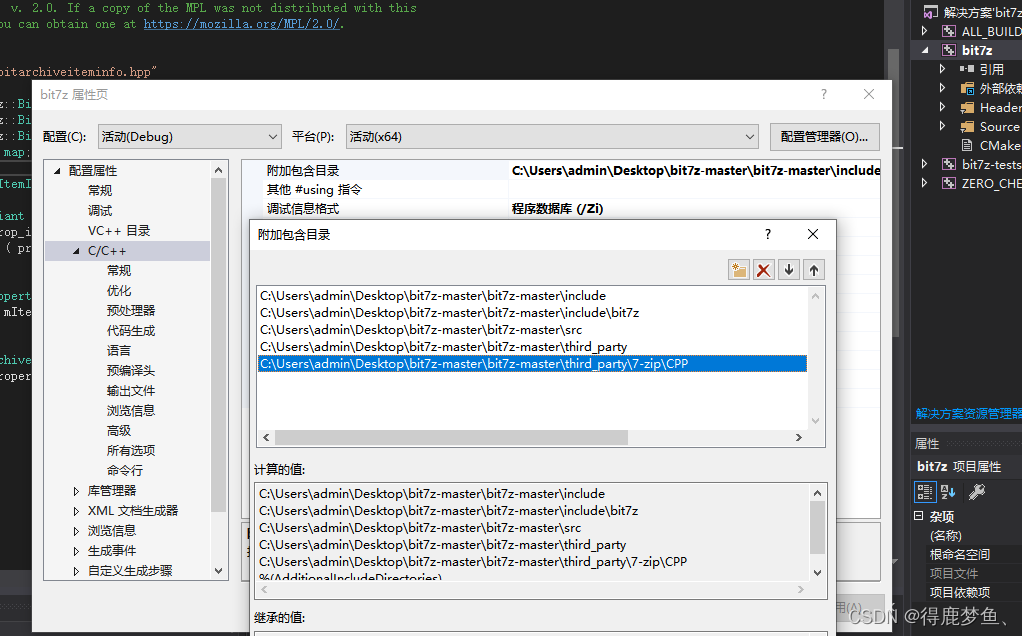Select 语言 under C/C++
Screen dimensions: 1022x636
coord(119,351)
